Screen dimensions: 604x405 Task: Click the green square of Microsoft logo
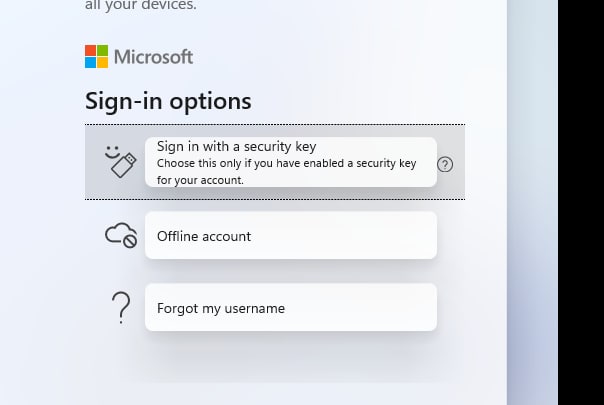(x=102, y=50)
